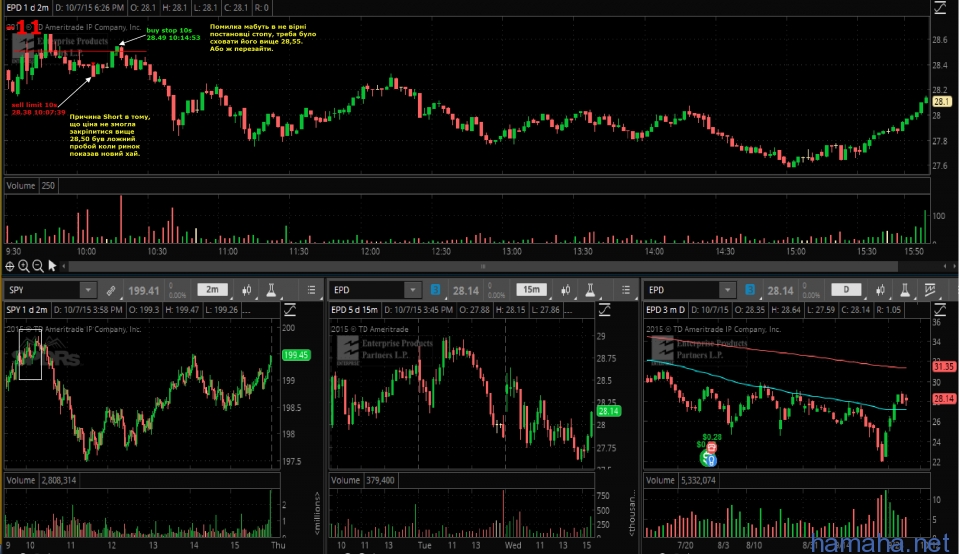Expand the SPY symbol dropdown
The image size is (960, 554).
point(88,290)
